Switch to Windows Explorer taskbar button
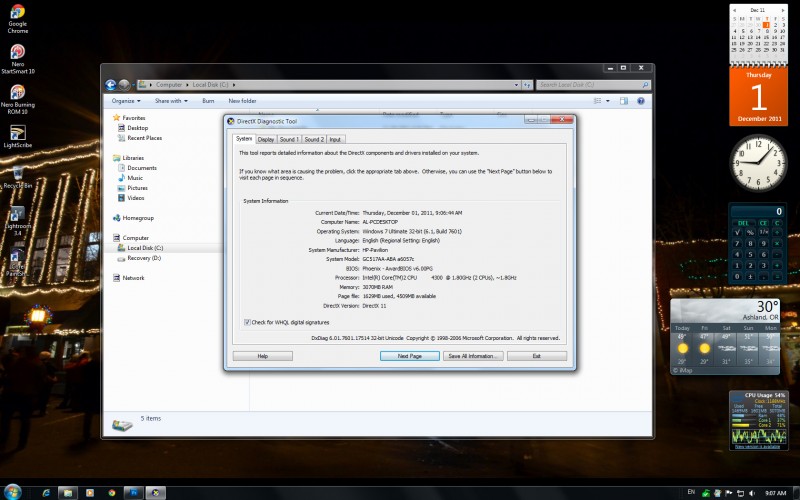 [x=68, y=492]
